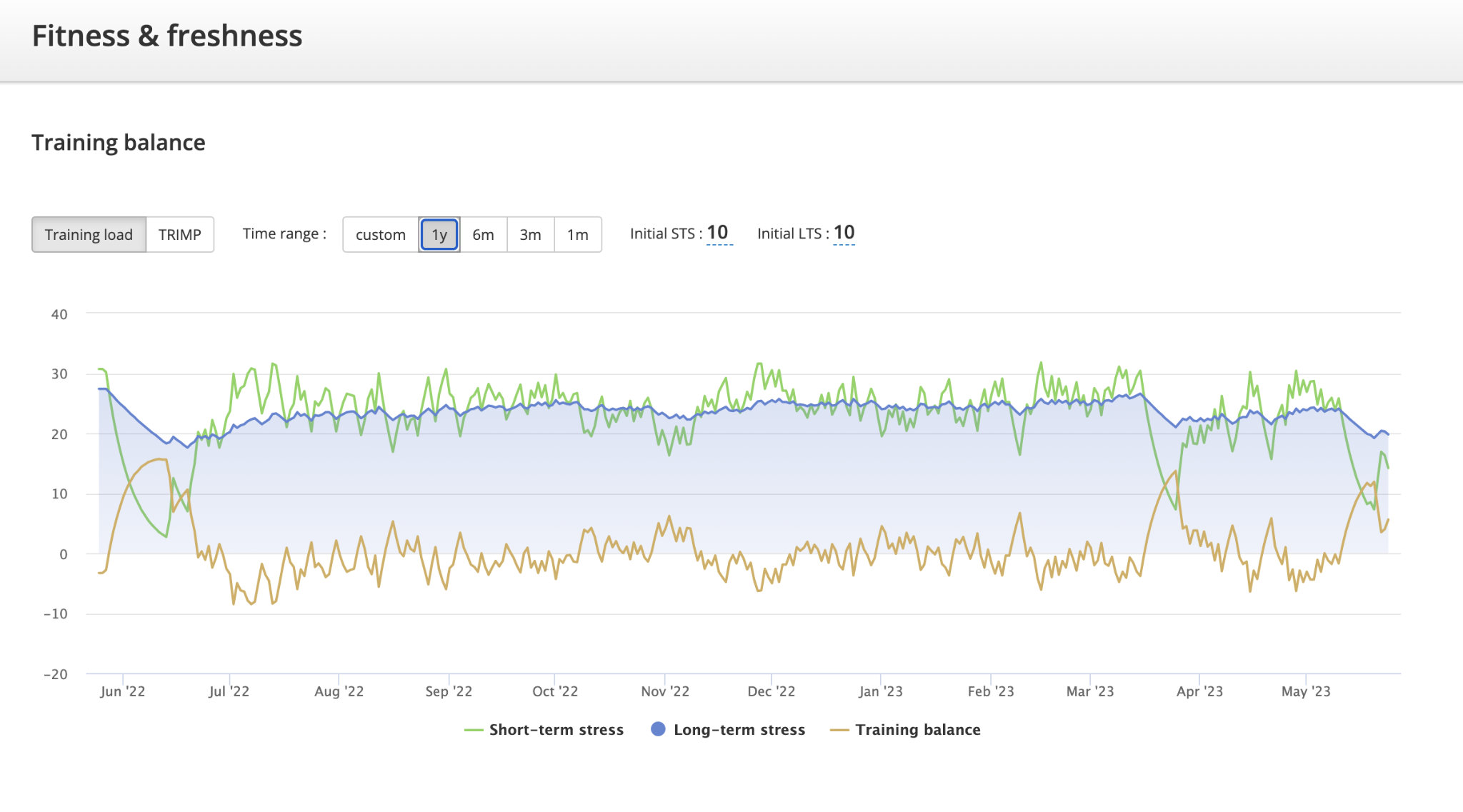Toggle Training balance legend entry
The height and width of the screenshot is (812, 1463).
pos(917,730)
